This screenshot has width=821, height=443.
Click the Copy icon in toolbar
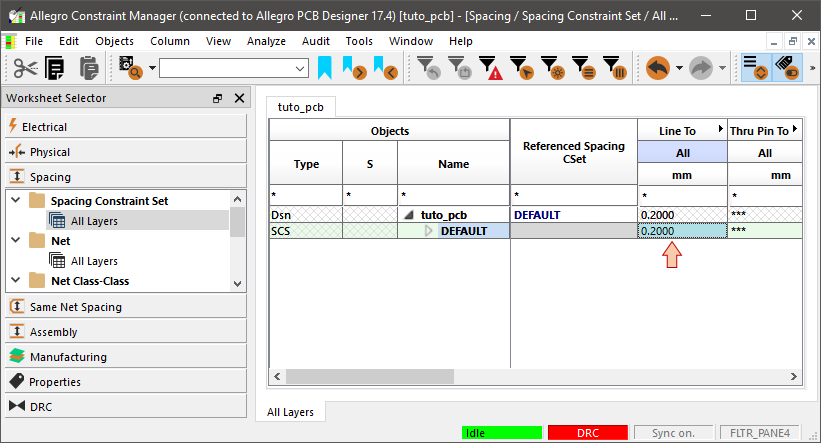pyautogui.click(x=54, y=68)
